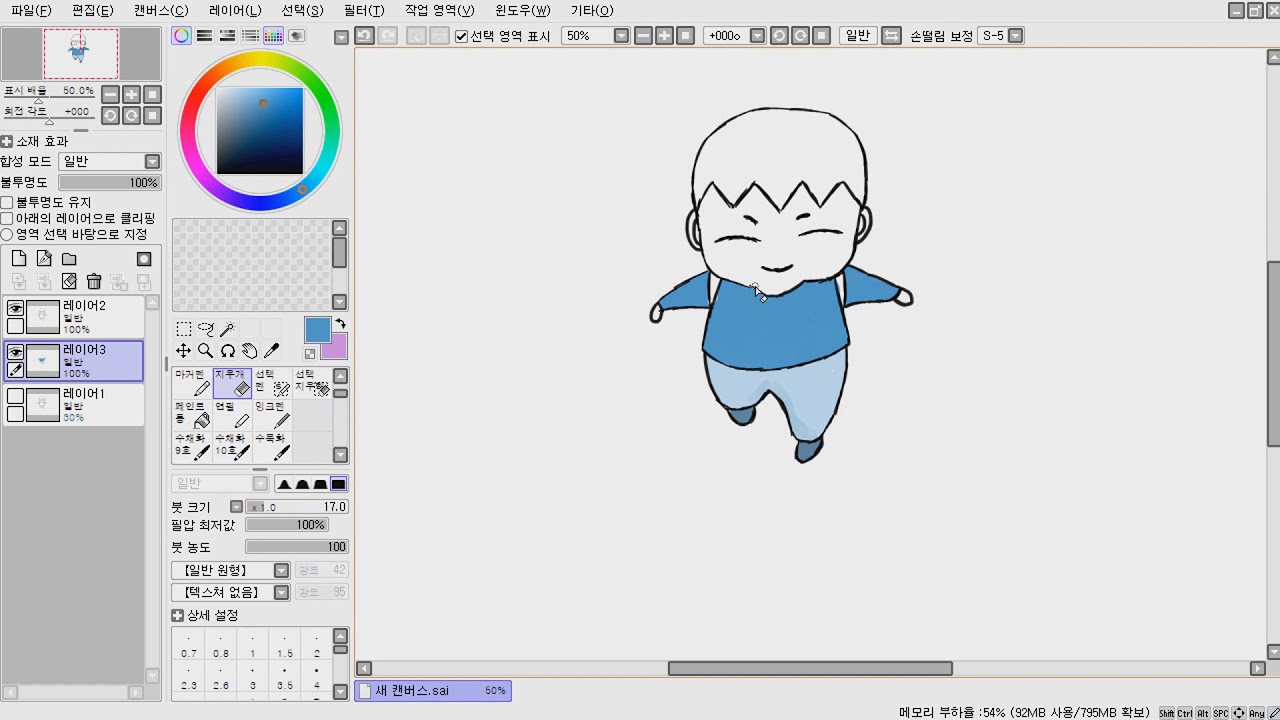
Task: Open the 레이어(L) menu
Action: 235,10
